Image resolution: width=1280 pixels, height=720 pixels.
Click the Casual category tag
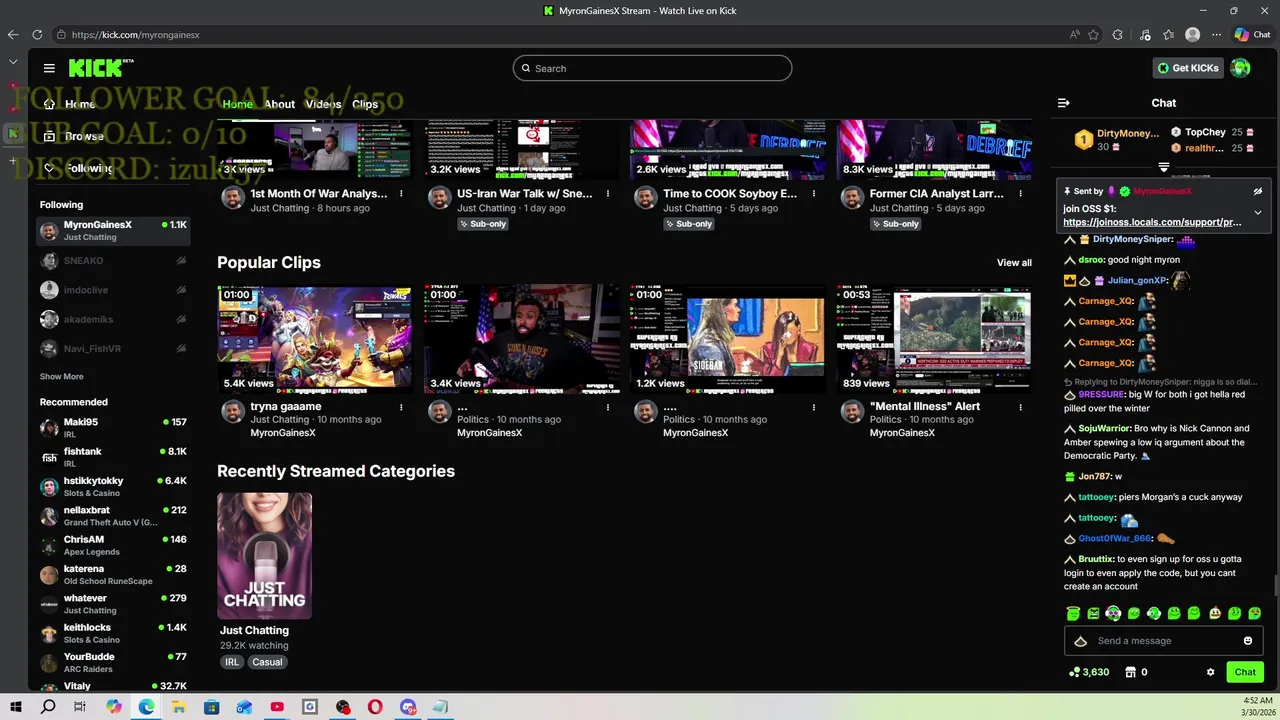pyautogui.click(x=267, y=662)
